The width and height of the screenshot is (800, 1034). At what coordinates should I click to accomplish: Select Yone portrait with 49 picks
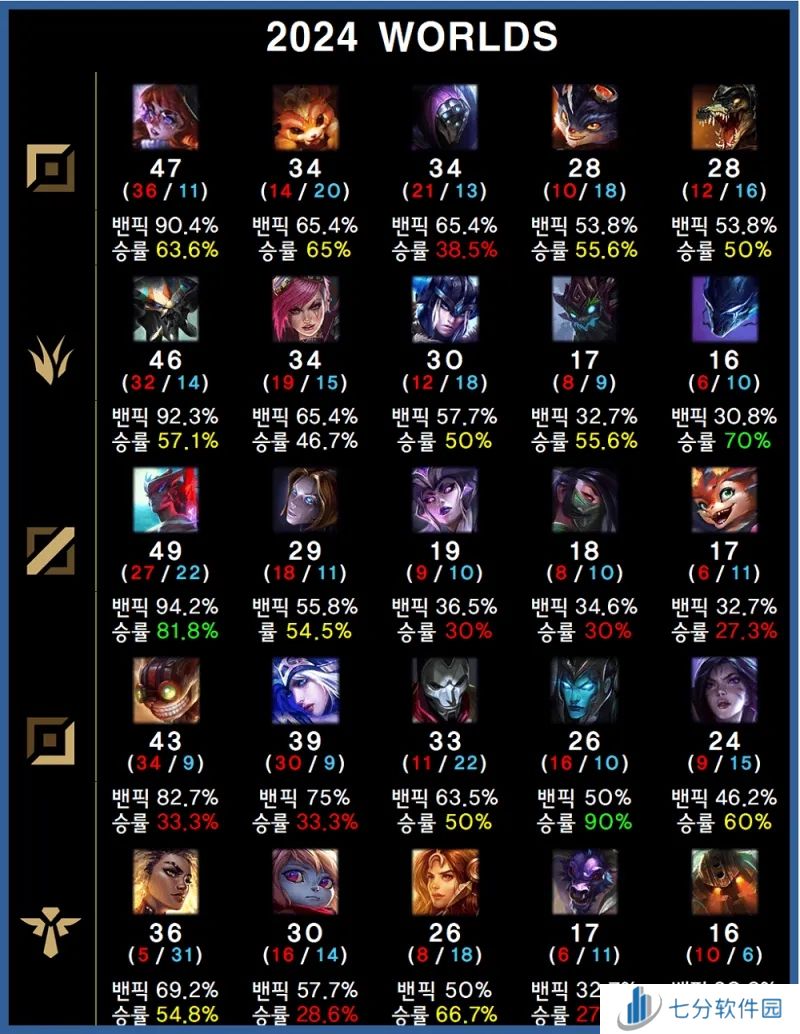click(166, 499)
